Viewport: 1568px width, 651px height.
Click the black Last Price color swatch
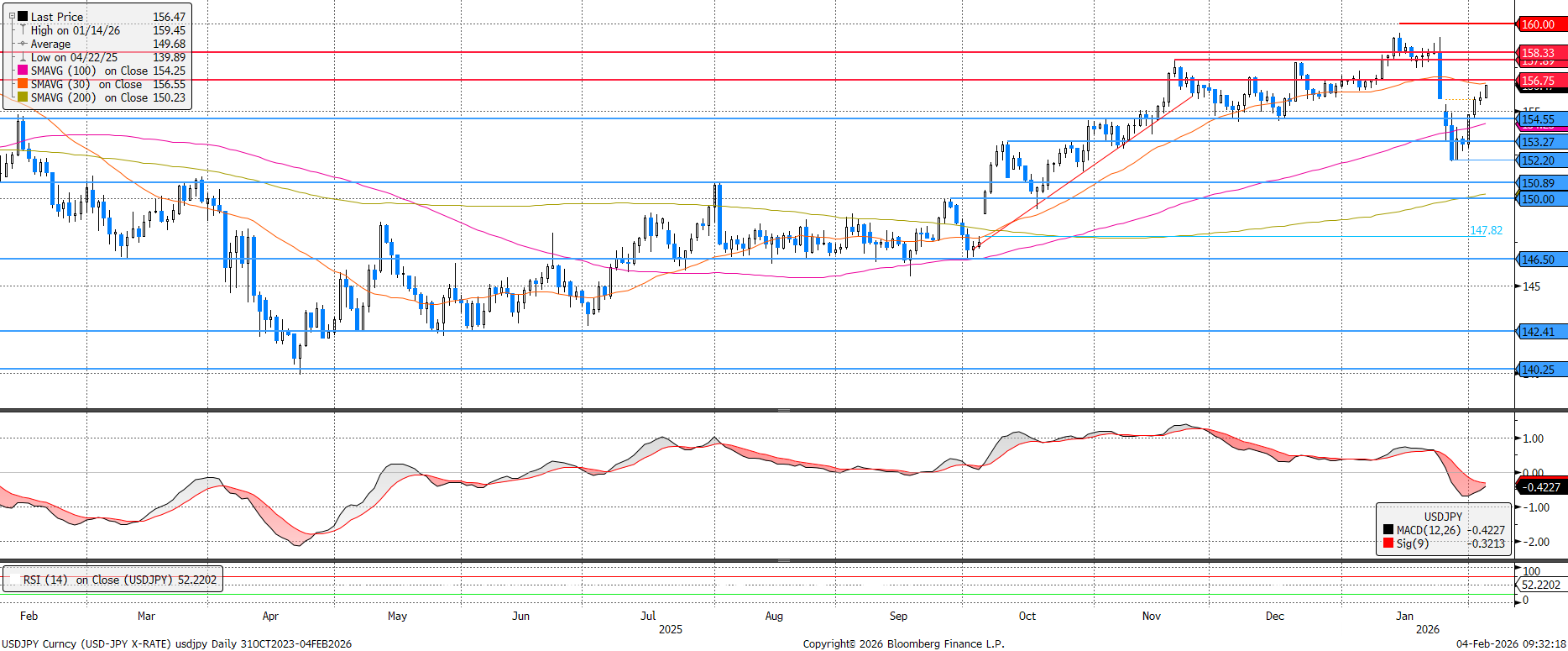tap(23, 17)
